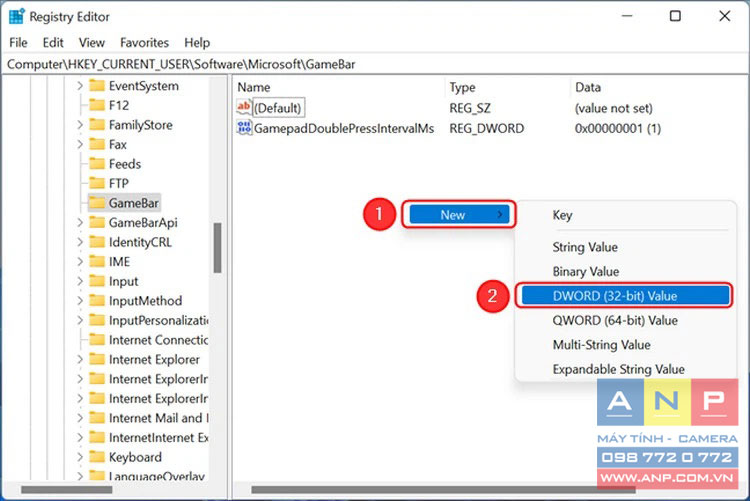Click the GameBar tree item label

click(133, 203)
